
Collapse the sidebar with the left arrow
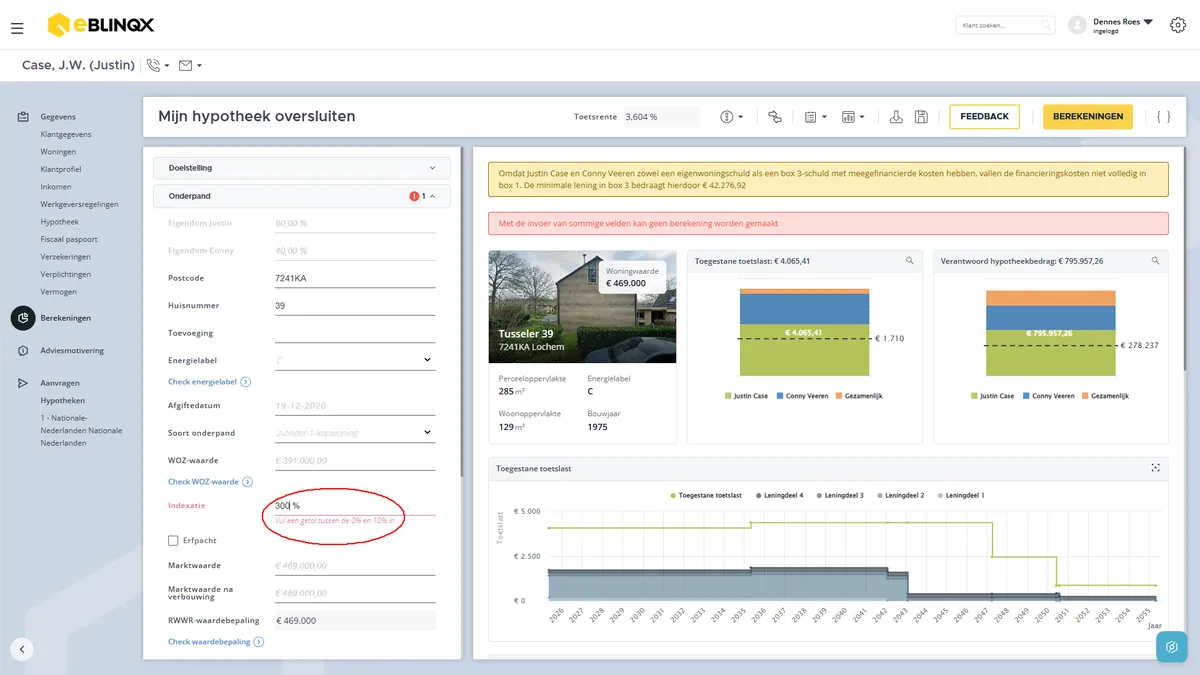(22, 649)
